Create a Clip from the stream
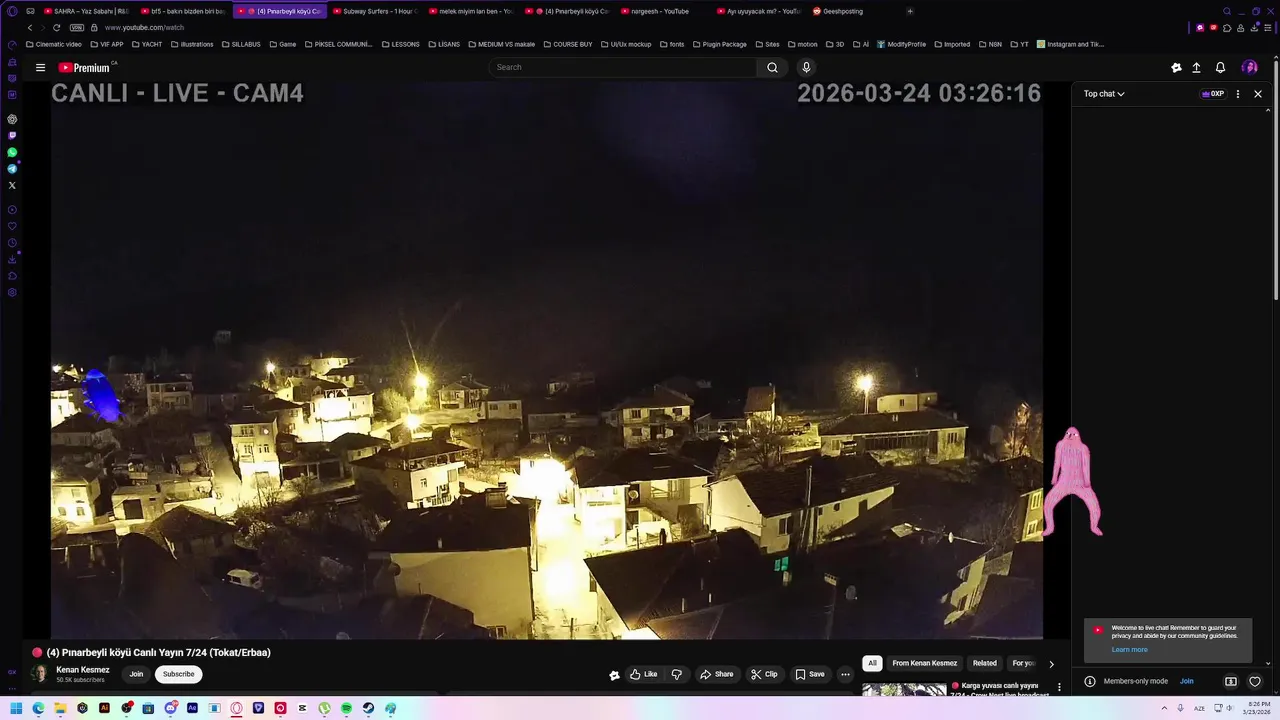This screenshot has height=720, width=1280. coord(764,674)
